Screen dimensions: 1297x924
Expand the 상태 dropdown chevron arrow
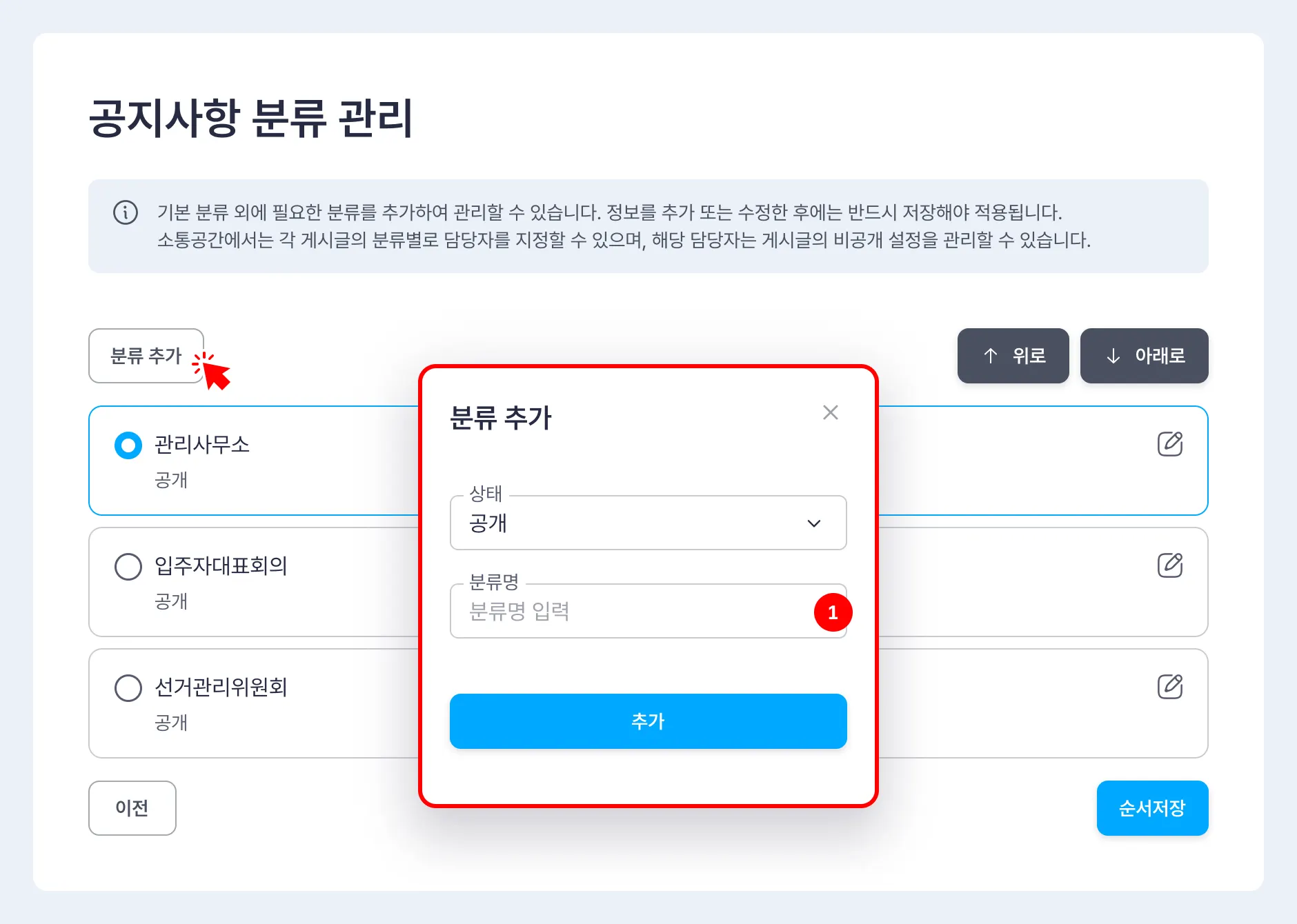point(814,523)
